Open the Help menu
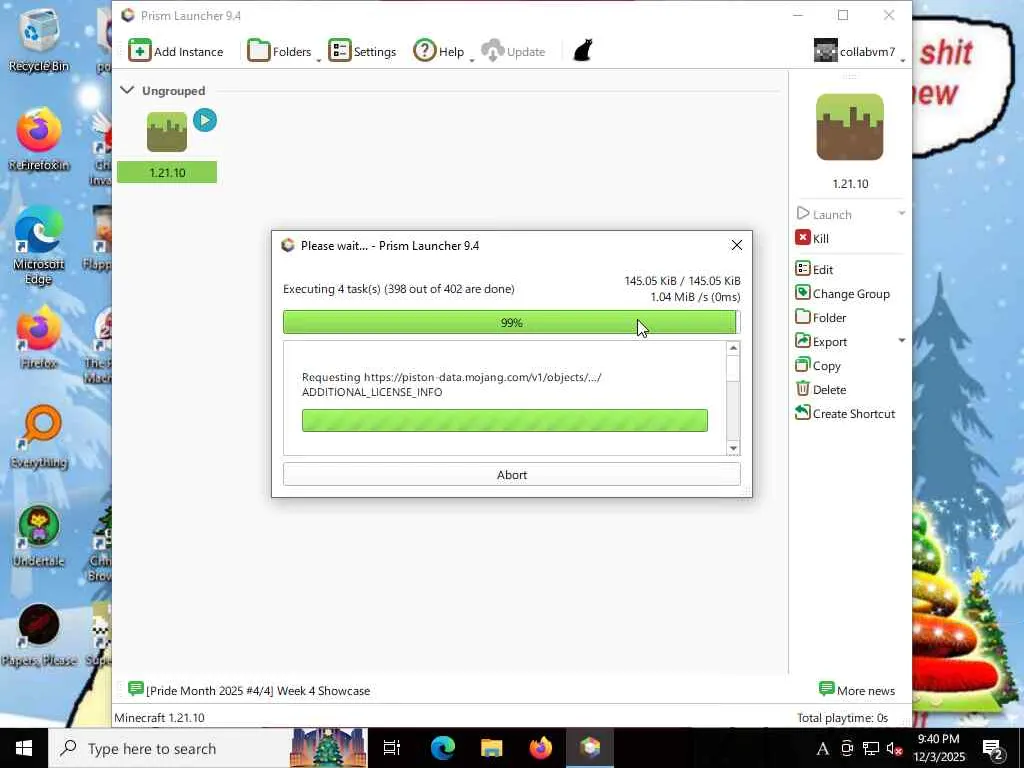Screen dimensions: 1024x768 pos(439,52)
